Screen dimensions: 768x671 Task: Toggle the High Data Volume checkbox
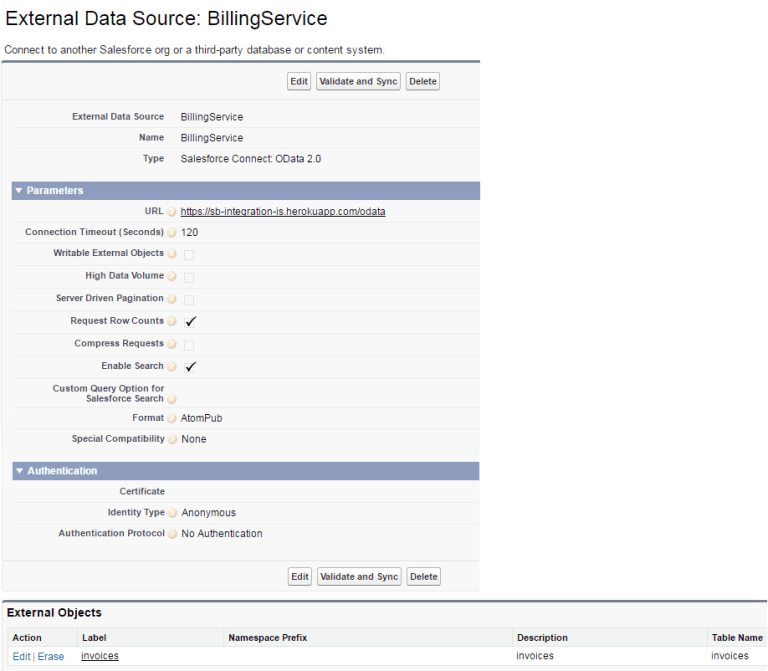coord(189,277)
